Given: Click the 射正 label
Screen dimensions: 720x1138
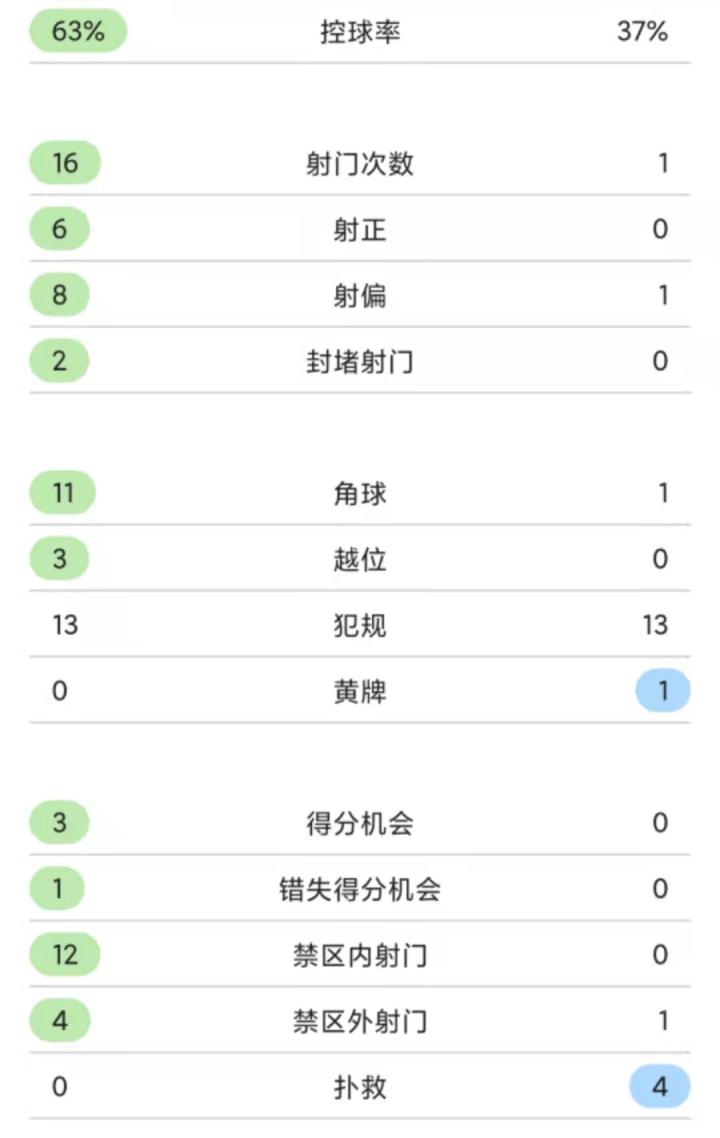Looking at the screenshot, I should 360,230.
